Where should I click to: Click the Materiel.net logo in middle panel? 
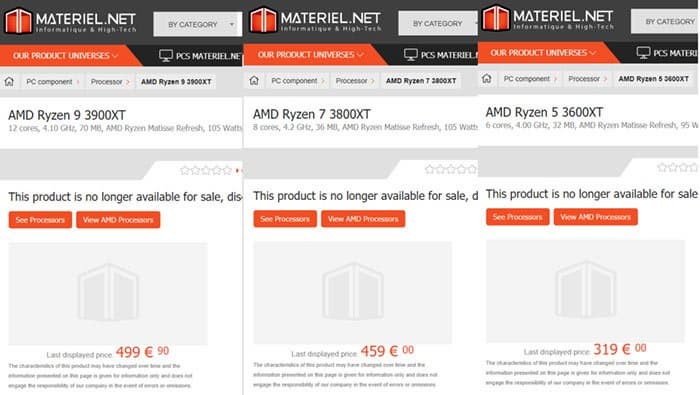click(x=316, y=20)
